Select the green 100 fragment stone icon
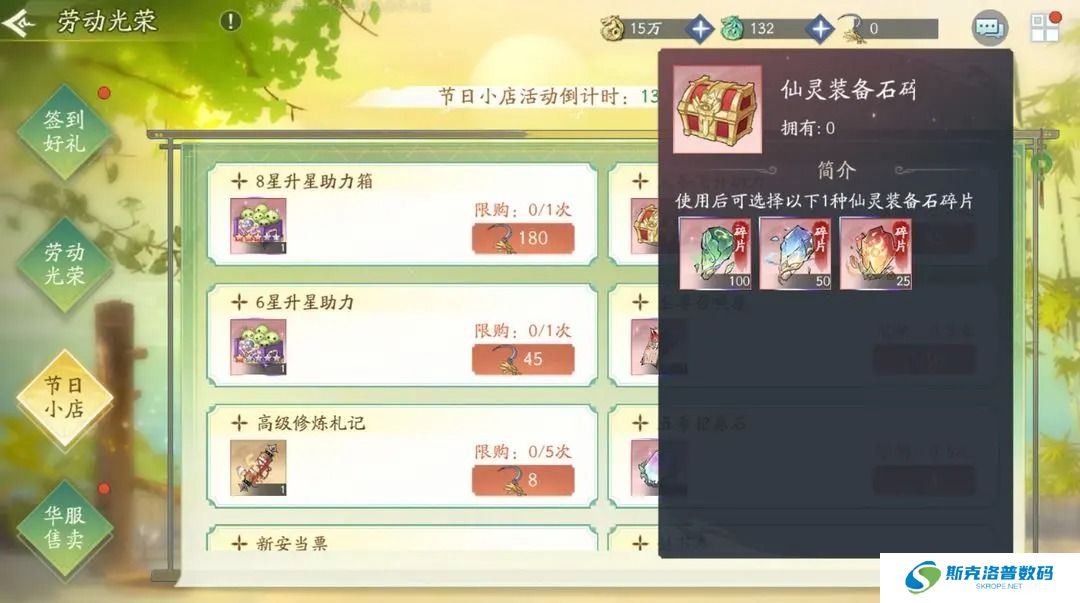The width and height of the screenshot is (1080, 603). (x=715, y=254)
